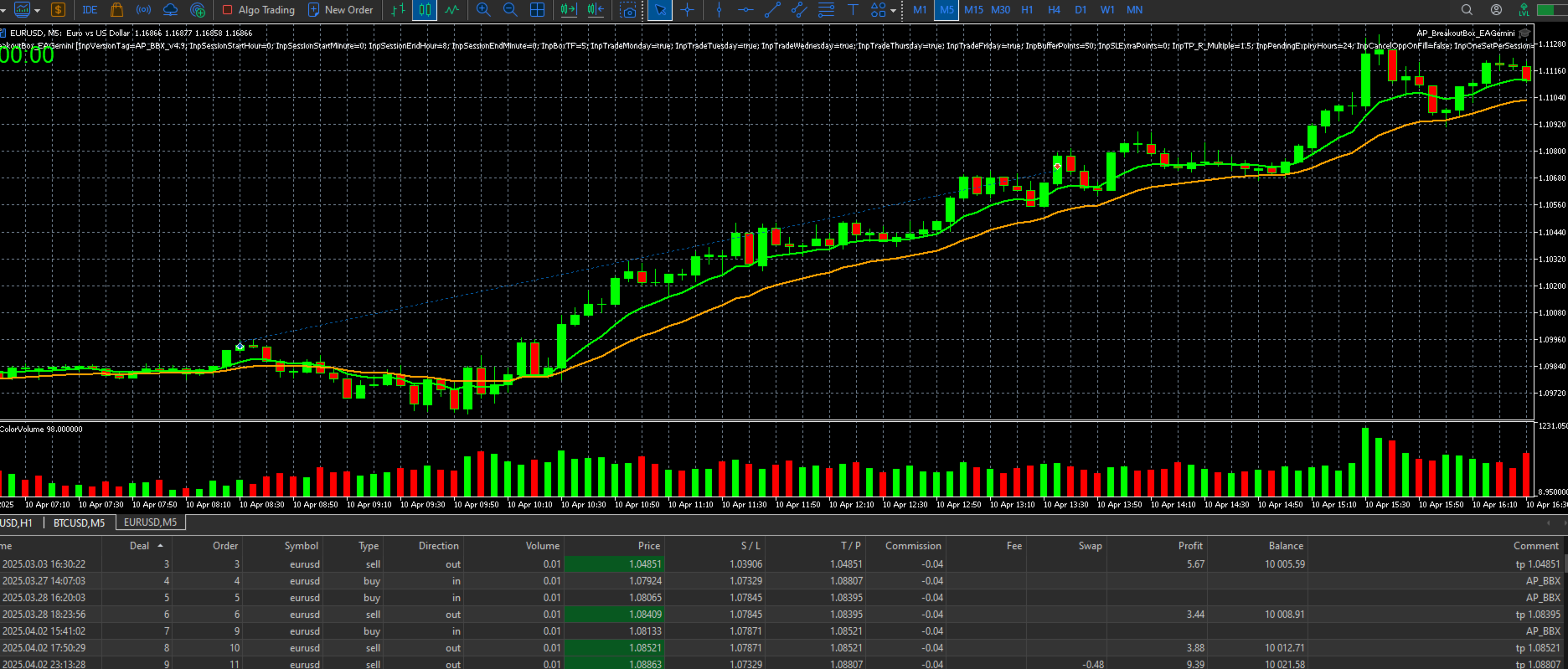This screenshot has height=669, width=1568.
Task: Switch to the BTCUSD,M5 chart tab
Action: click(79, 522)
